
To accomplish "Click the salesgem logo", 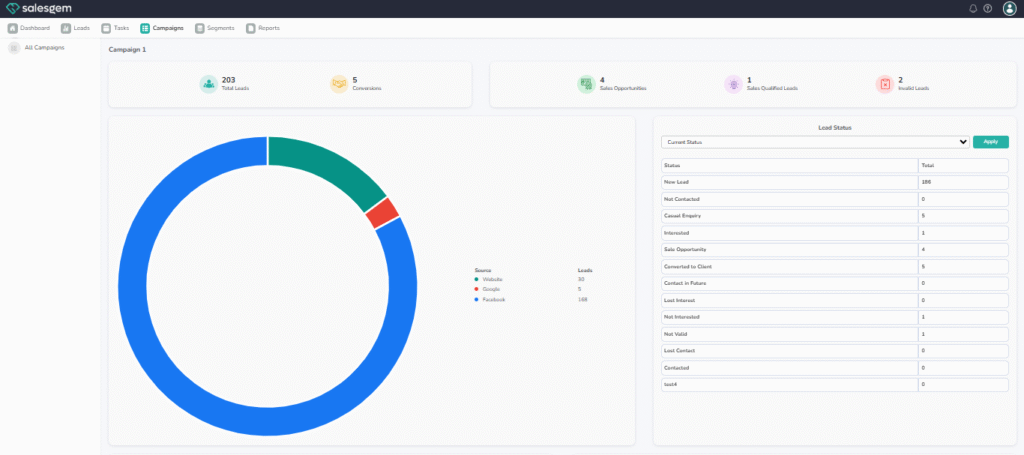I will [38, 9].
